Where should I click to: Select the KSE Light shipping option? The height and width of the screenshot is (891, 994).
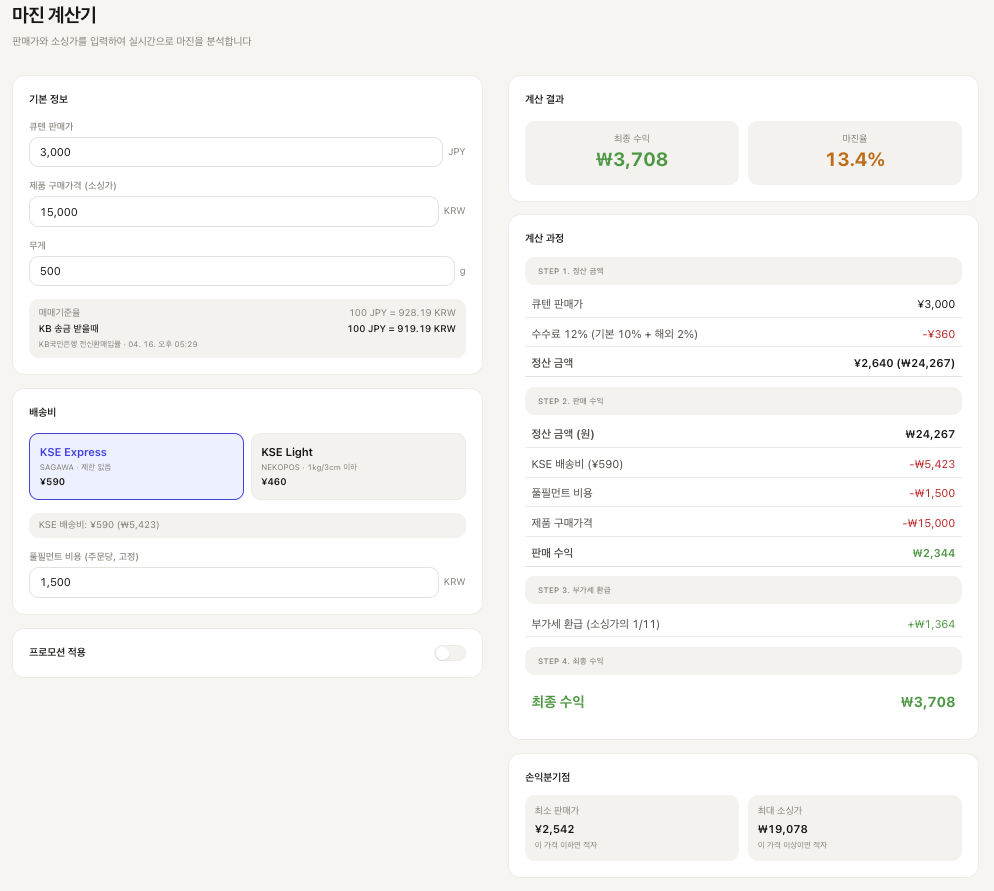tap(358, 466)
